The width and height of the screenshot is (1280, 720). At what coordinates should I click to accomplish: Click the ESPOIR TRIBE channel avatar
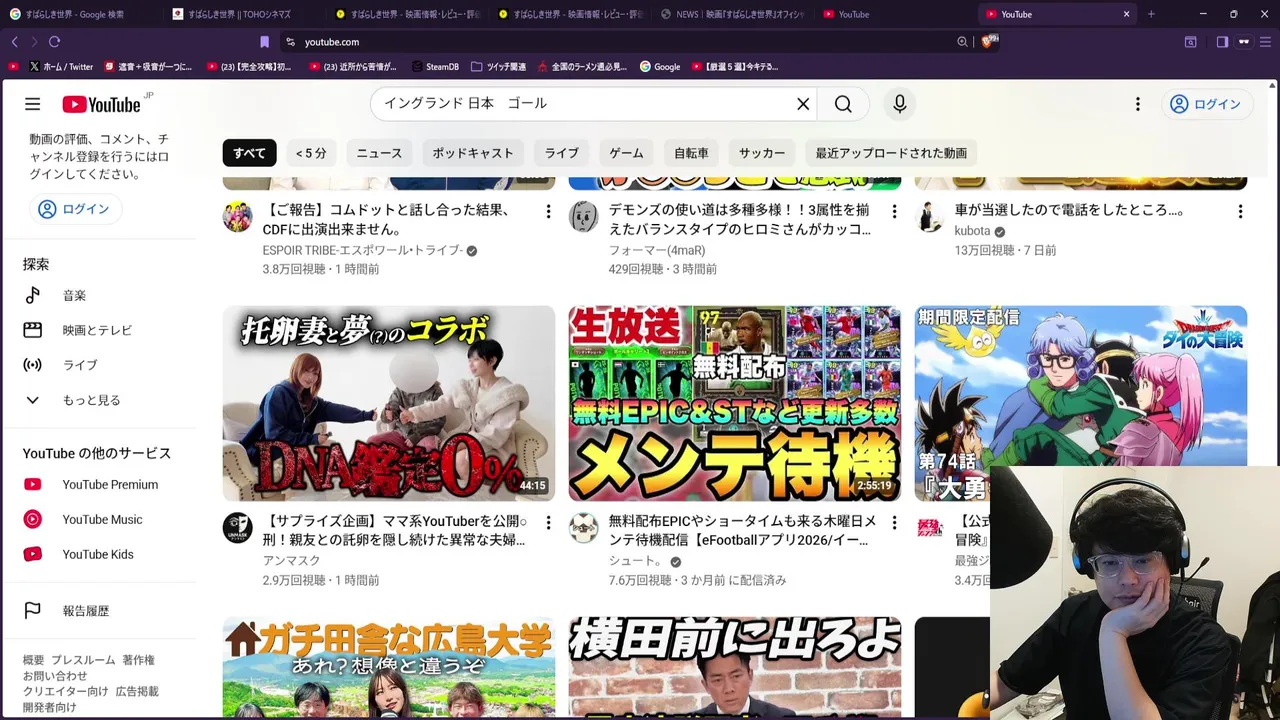[238, 217]
